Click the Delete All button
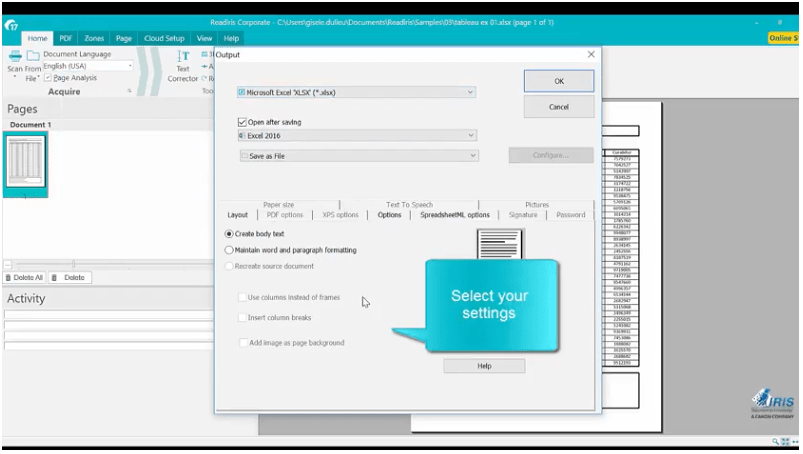 pos(24,277)
